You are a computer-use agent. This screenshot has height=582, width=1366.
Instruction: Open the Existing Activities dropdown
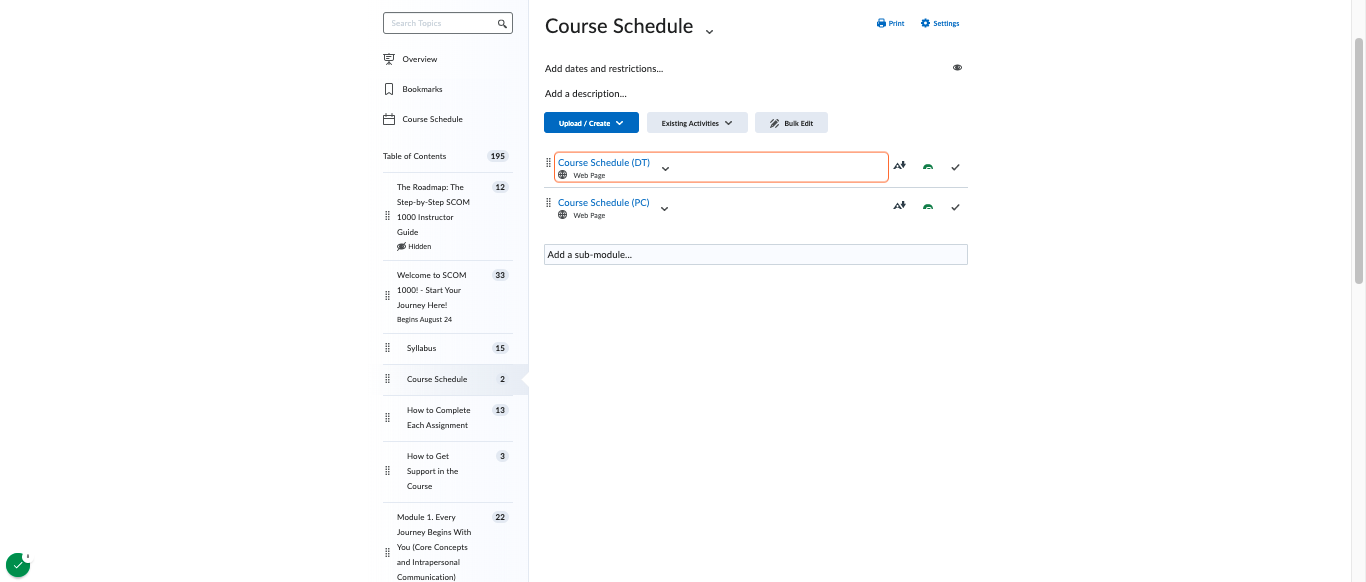697,123
